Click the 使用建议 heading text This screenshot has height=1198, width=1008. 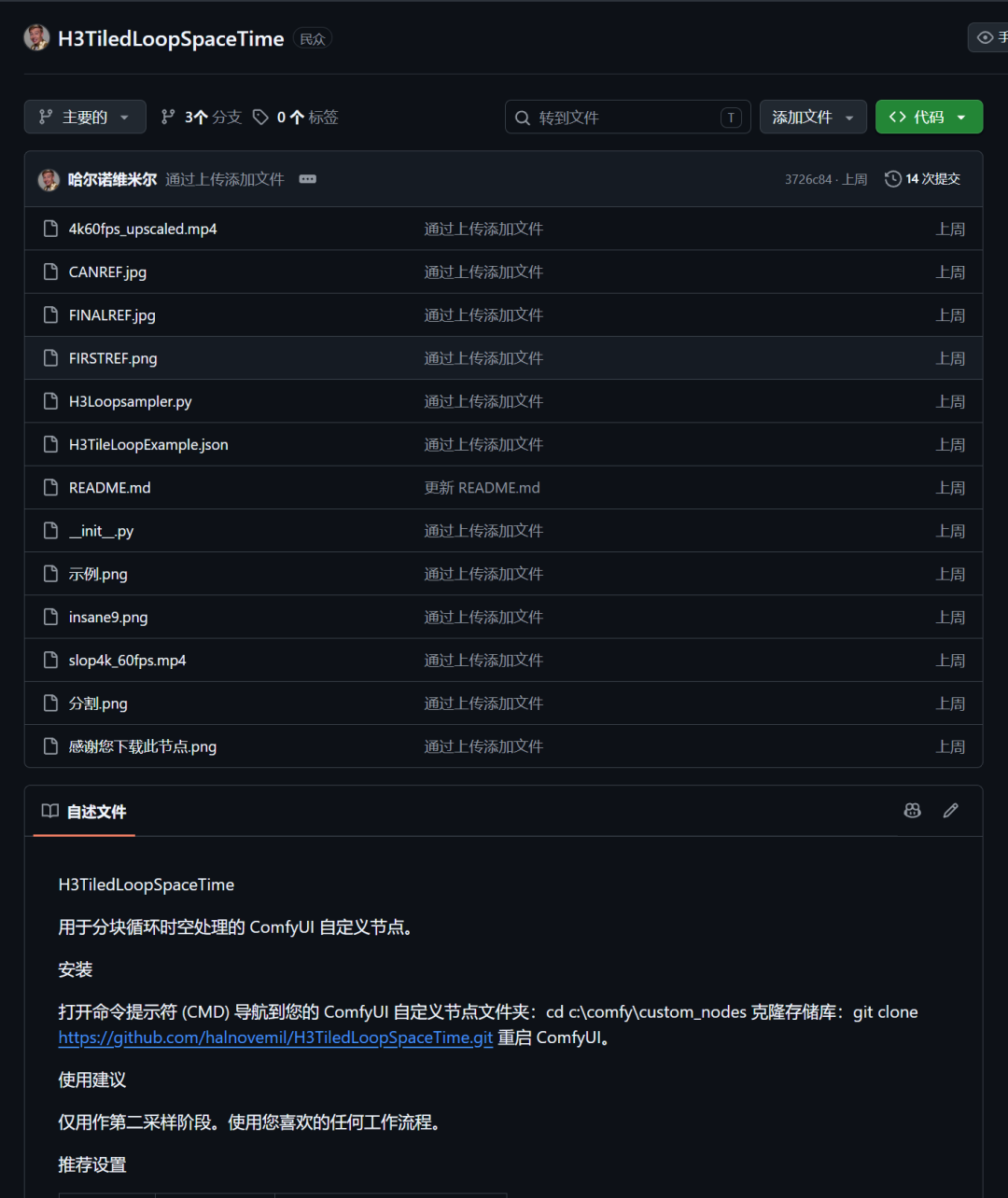tap(92, 1080)
